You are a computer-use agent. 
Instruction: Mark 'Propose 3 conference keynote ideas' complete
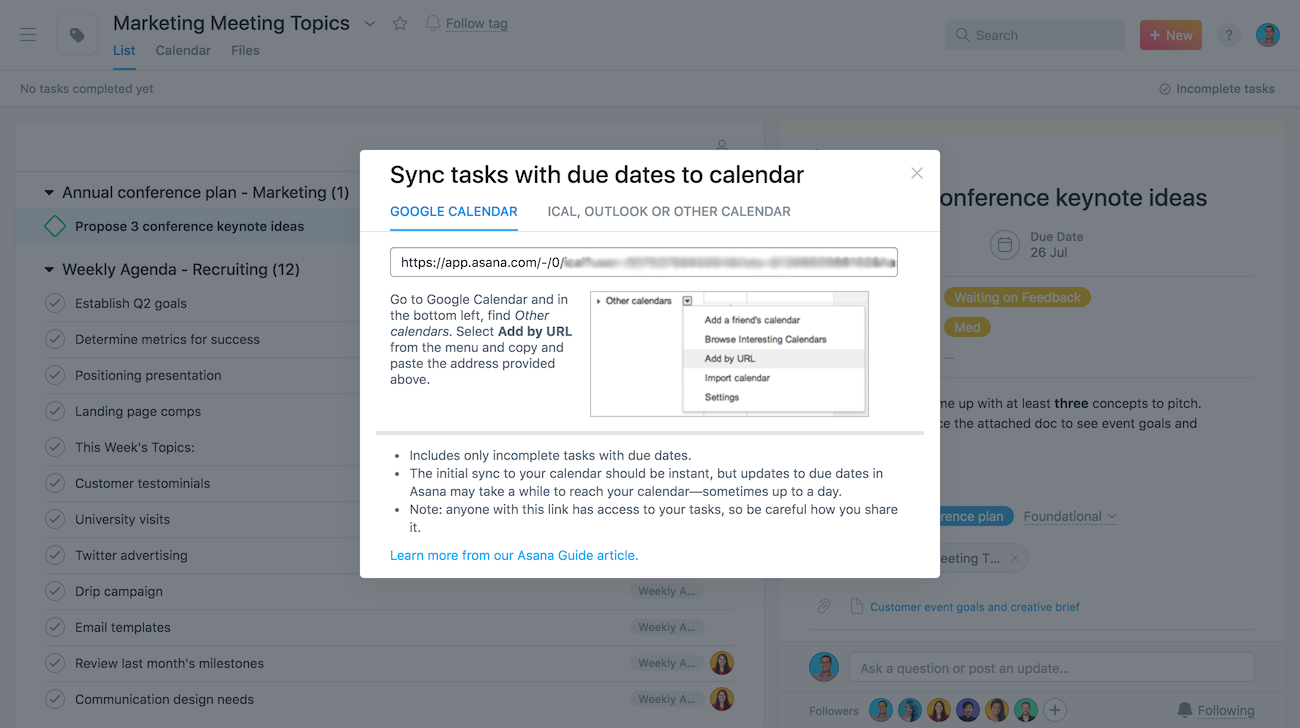tap(55, 226)
